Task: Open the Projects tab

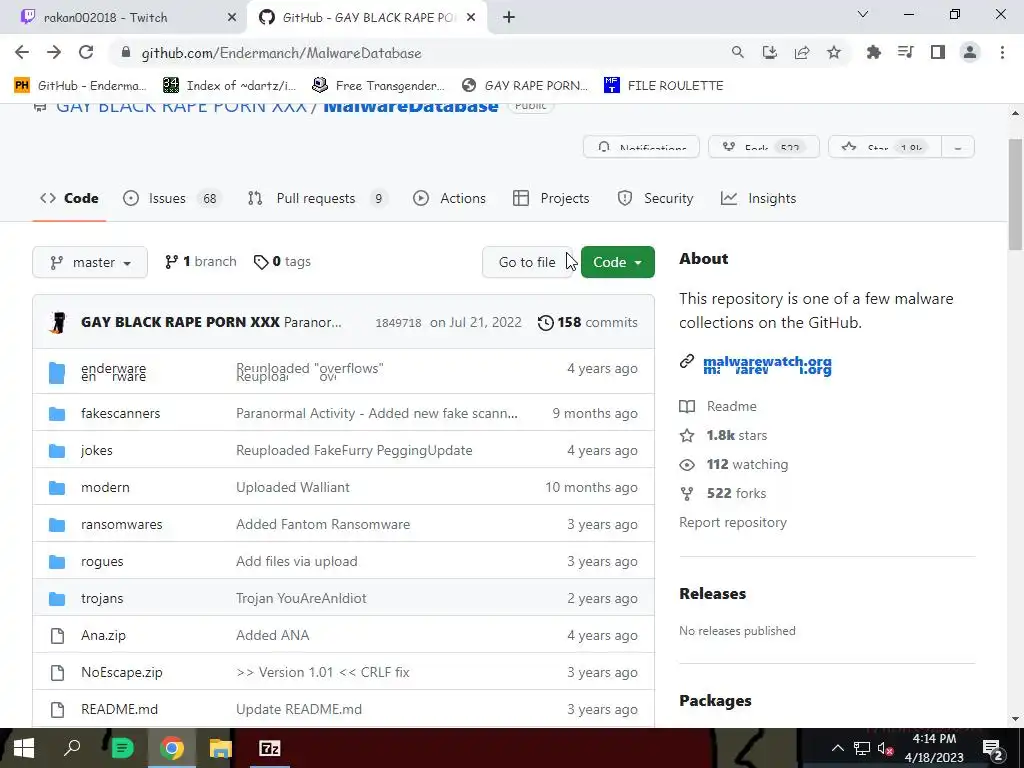Action: pos(551,199)
